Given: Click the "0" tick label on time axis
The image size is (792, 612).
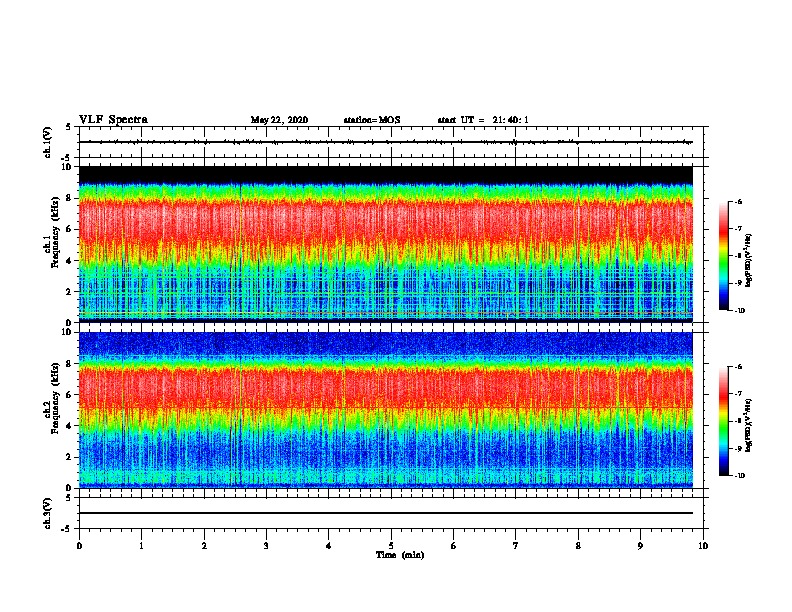Looking at the screenshot, I should (x=79, y=546).
